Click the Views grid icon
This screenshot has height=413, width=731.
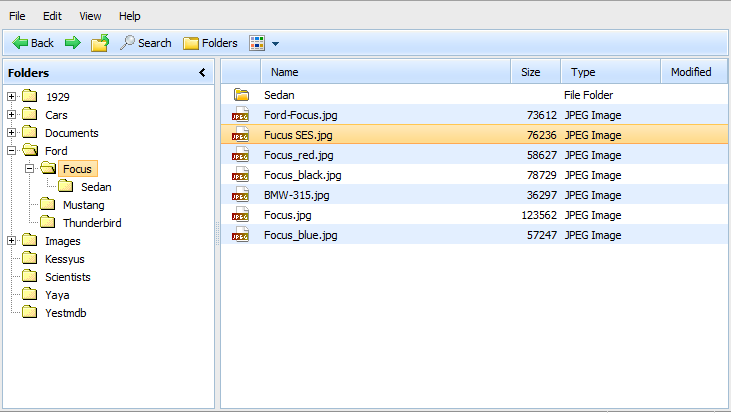pos(257,43)
